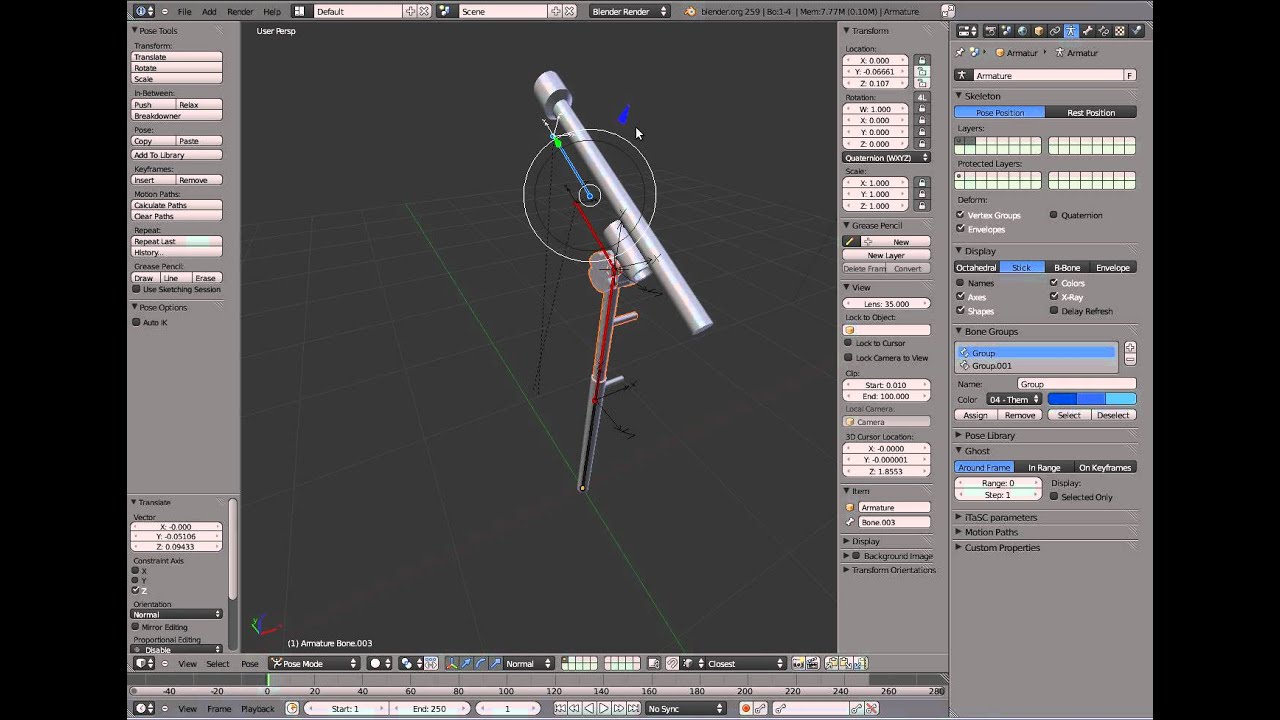Image resolution: width=1280 pixels, height=720 pixels.
Task: Click the play reverse timeline button
Action: (x=590, y=709)
